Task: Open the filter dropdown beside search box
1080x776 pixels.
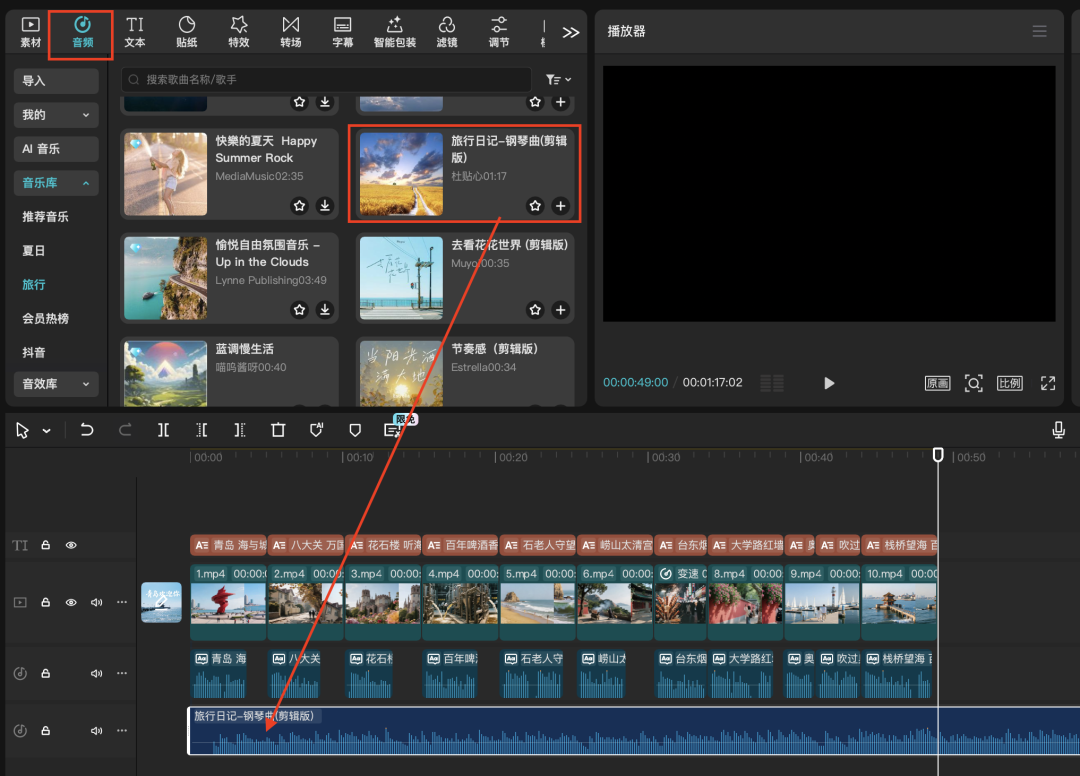Action: pyautogui.click(x=558, y=80)
